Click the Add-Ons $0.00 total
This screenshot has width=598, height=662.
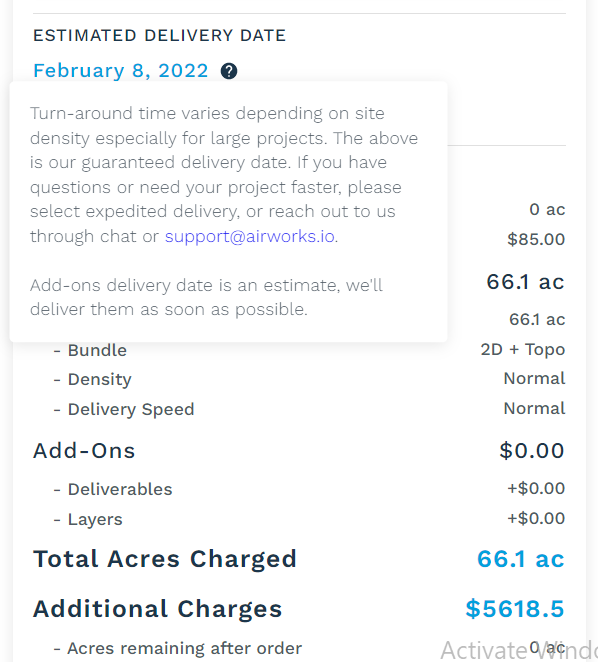(532, 450)
